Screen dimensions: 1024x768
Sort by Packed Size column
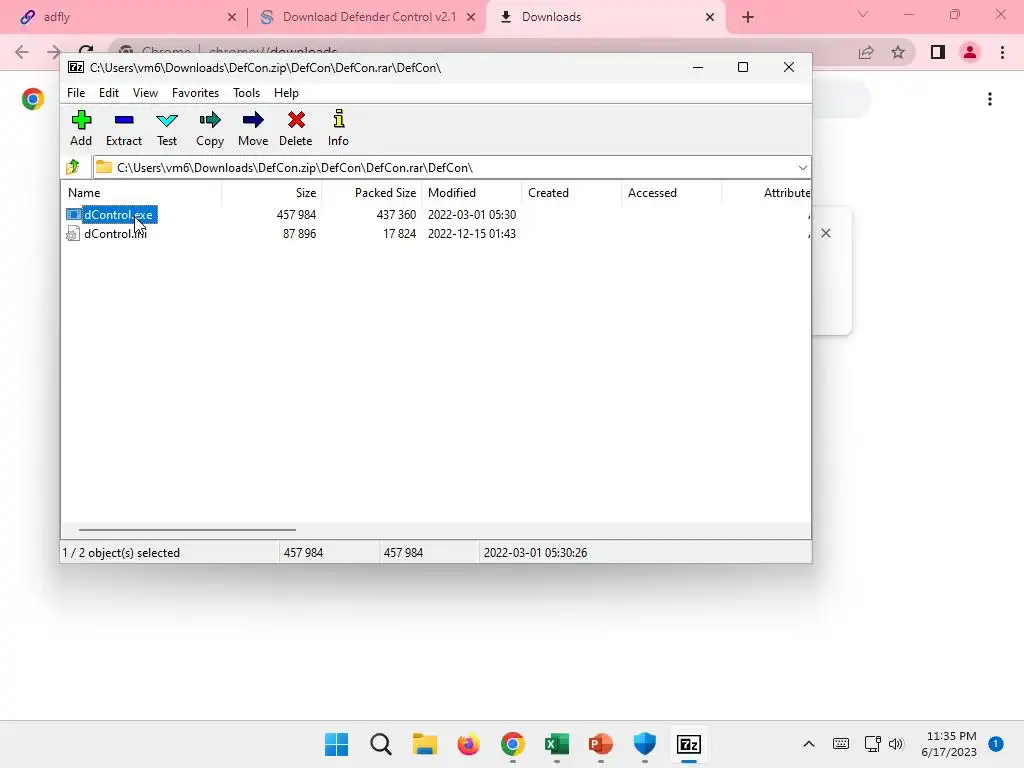pyautogui.click(x=372, y=193)
